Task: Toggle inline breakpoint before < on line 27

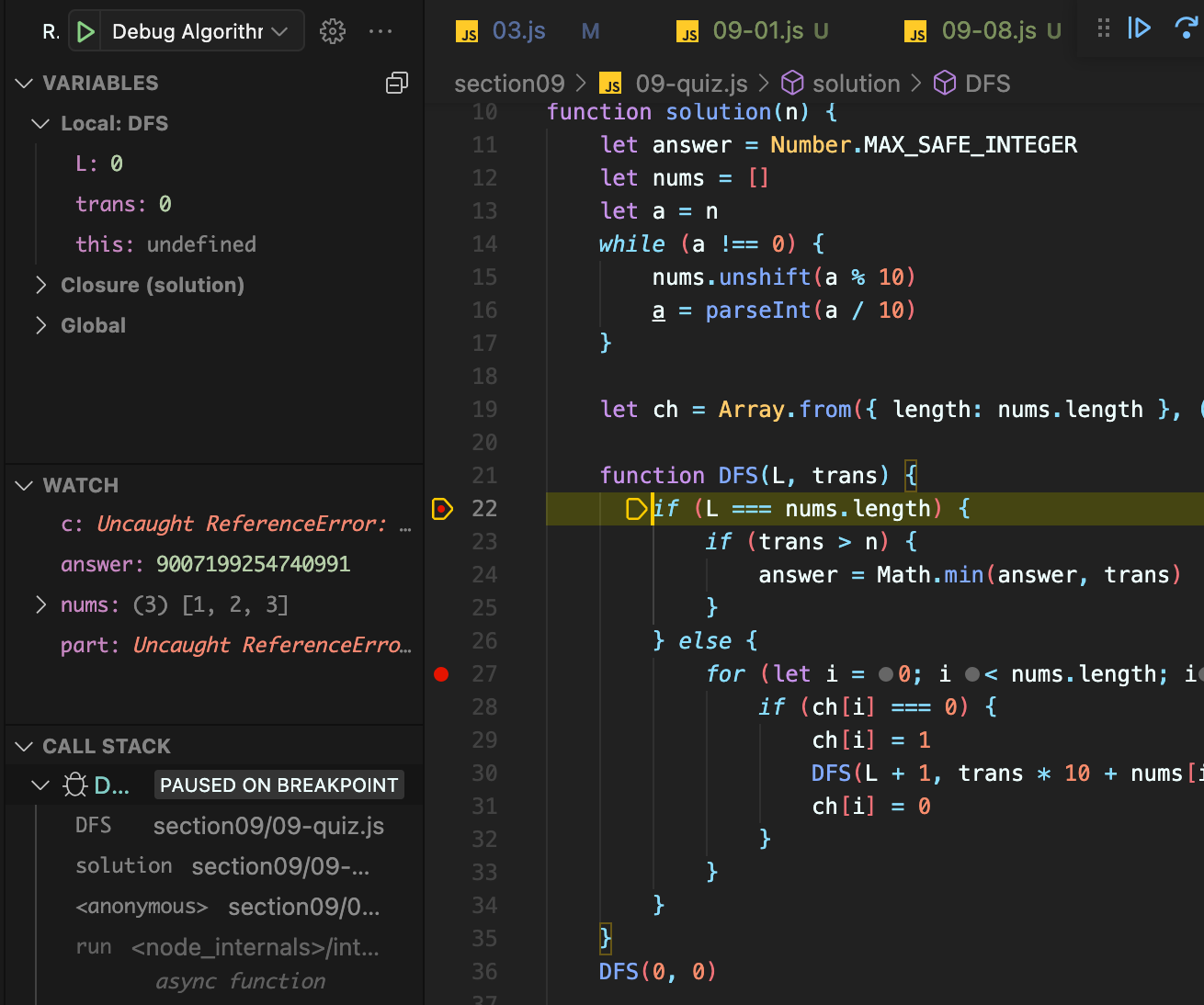Action: (x=972, y=674)
